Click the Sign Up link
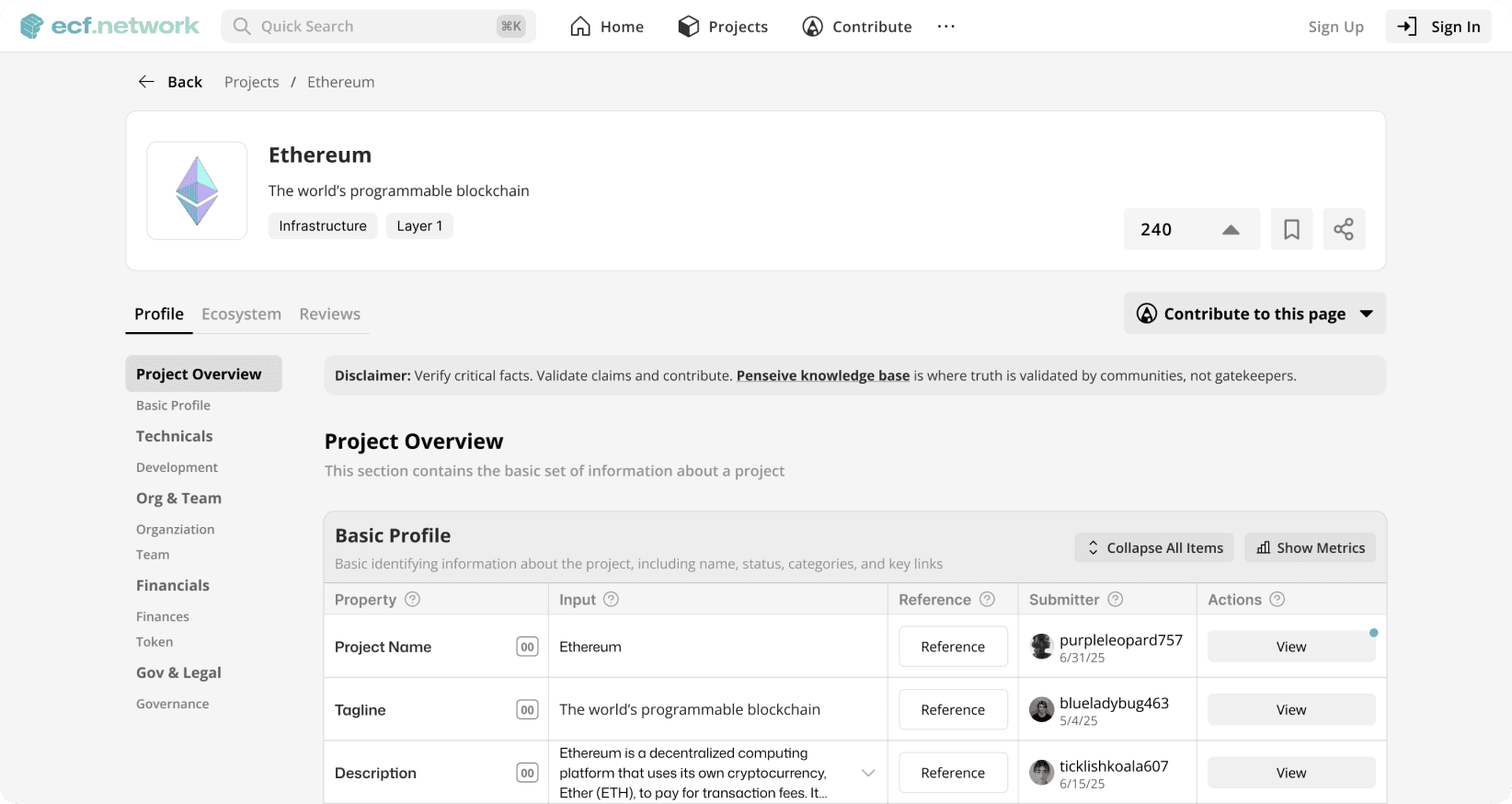This screenshot has height=804, width=1512. point(1335,27)
